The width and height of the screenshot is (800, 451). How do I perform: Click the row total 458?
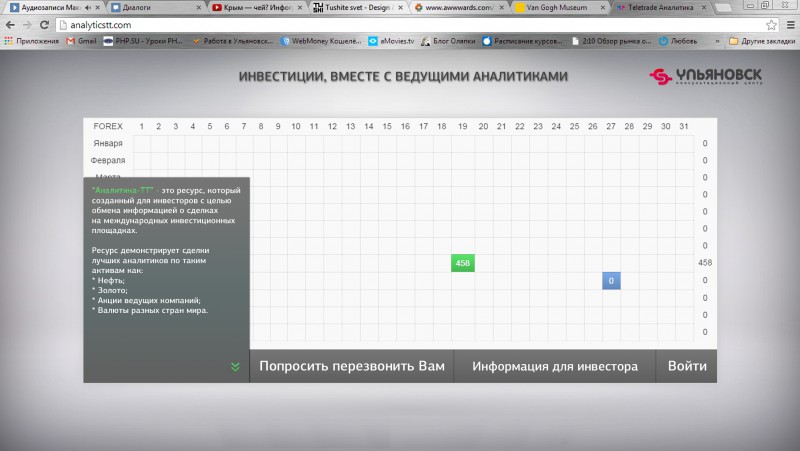tap(705, 263)
